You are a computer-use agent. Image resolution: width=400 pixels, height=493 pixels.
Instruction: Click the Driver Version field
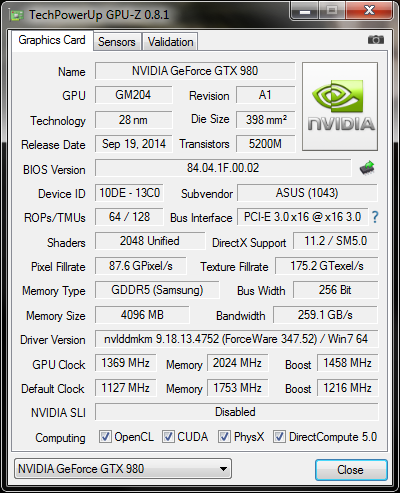237,339
